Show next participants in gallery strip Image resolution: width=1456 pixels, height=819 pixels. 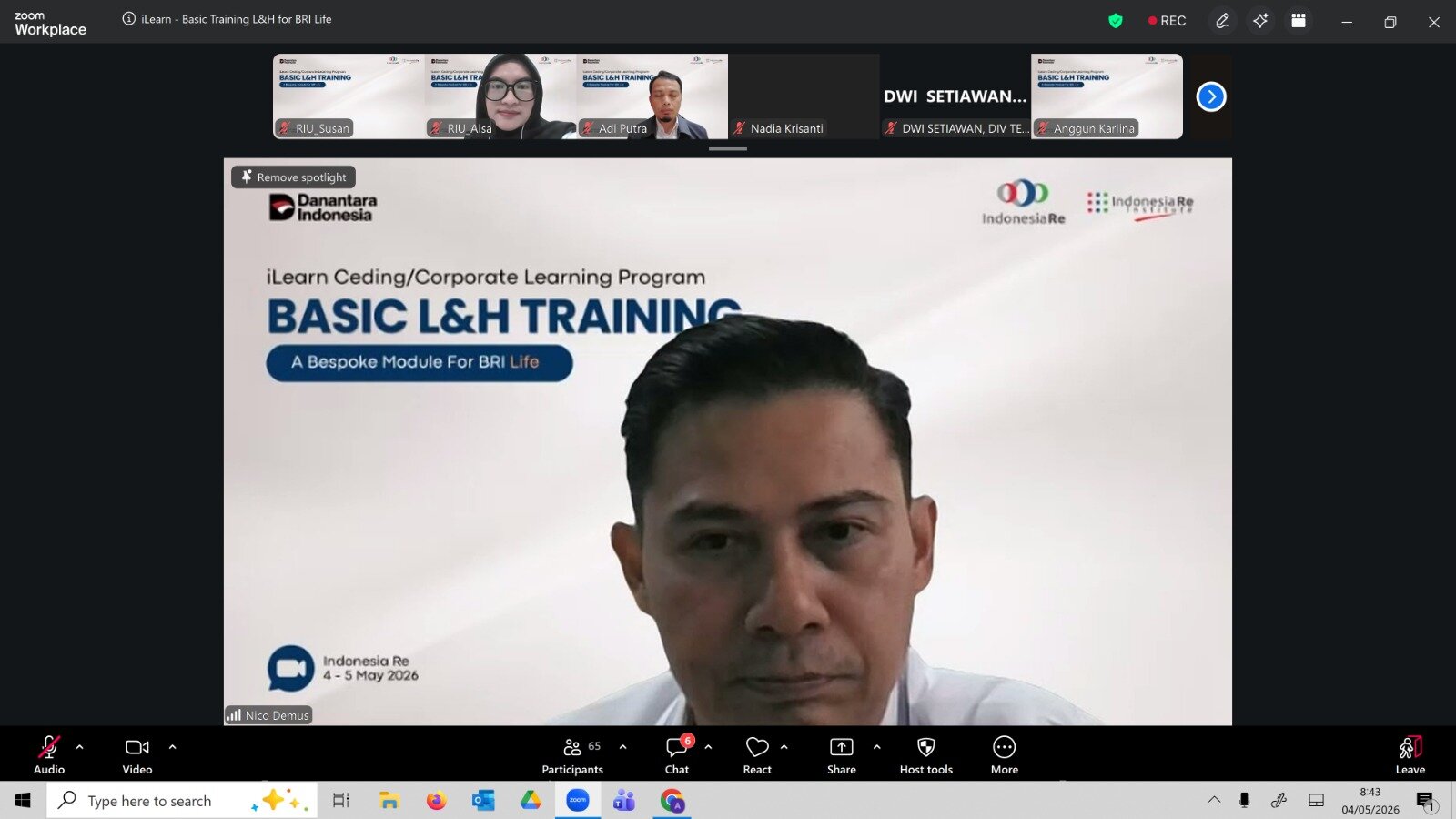[x=1211, y=96]
